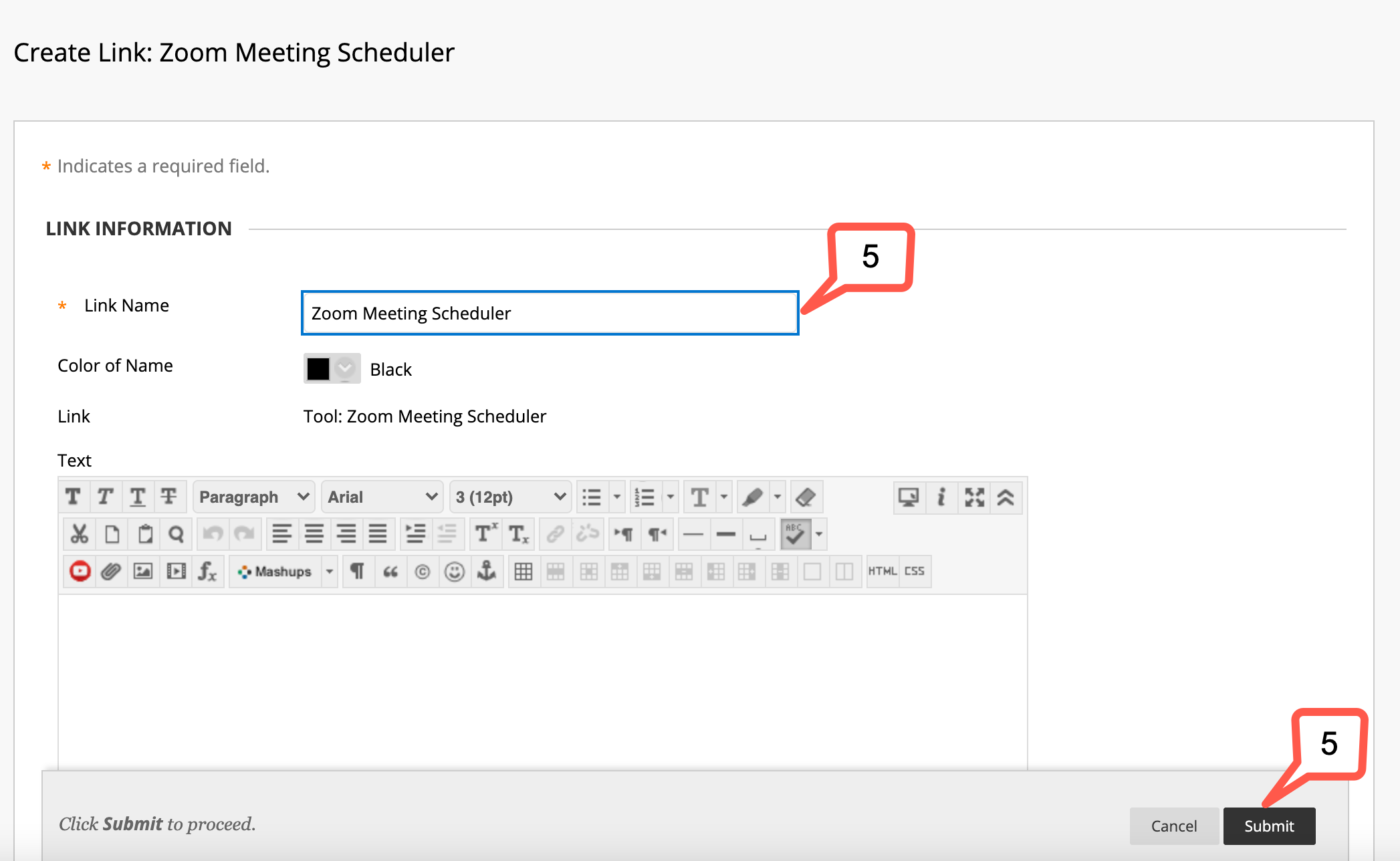The width and height of the screenshot is (1400, 861).
Task: Apply numbered list formatting
Action: coord(645,497)
